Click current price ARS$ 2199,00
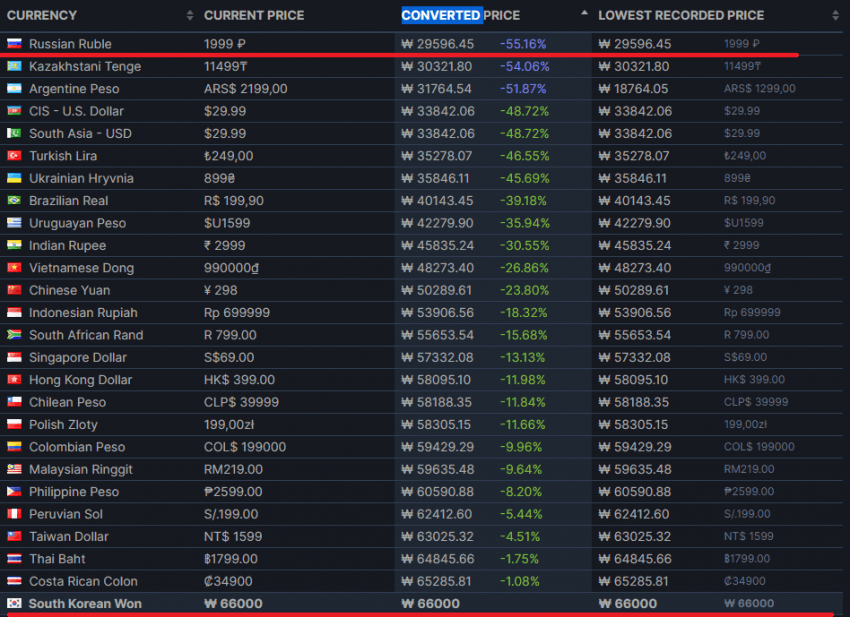Viewport: 850px width, 617px height. pos(246,88)
